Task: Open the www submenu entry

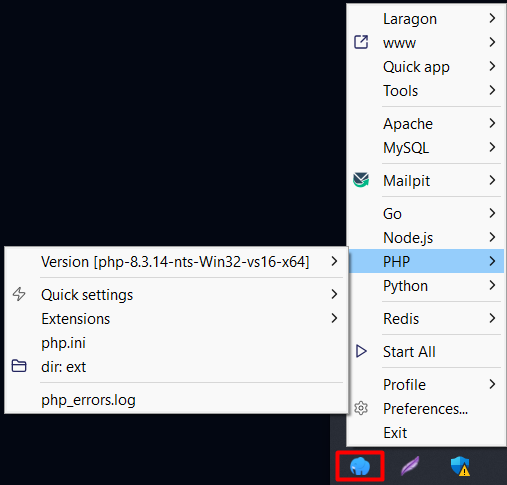Action: coord(426,43)
